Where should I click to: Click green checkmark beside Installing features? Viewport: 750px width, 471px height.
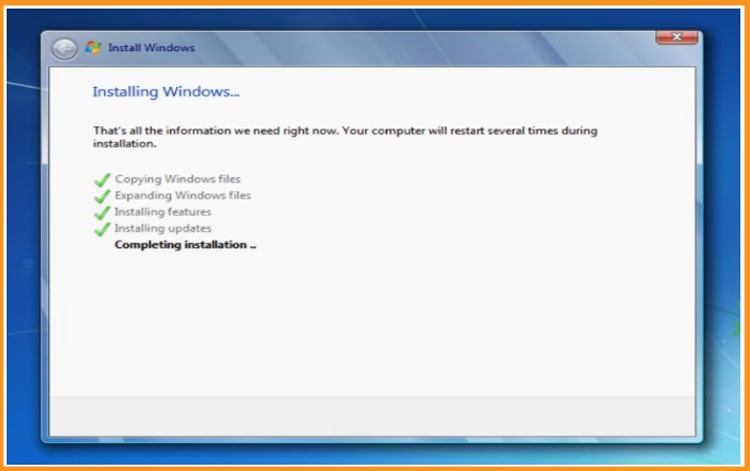coord(102,212)
